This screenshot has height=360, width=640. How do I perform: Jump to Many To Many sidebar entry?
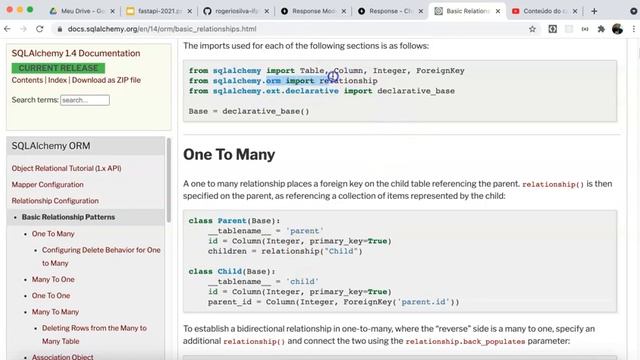55,312
